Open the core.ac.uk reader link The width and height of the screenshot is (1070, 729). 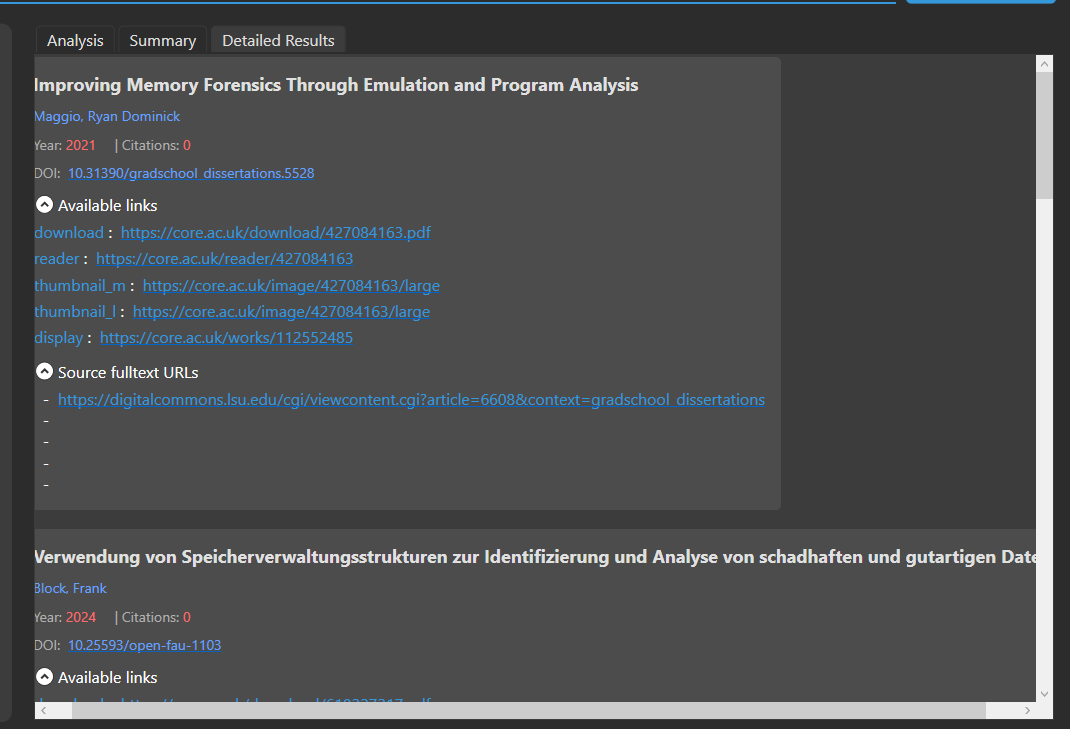click(x=224, y=259)
